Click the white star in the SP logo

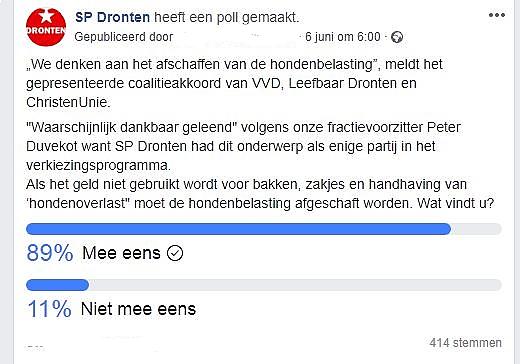(46, 15)
